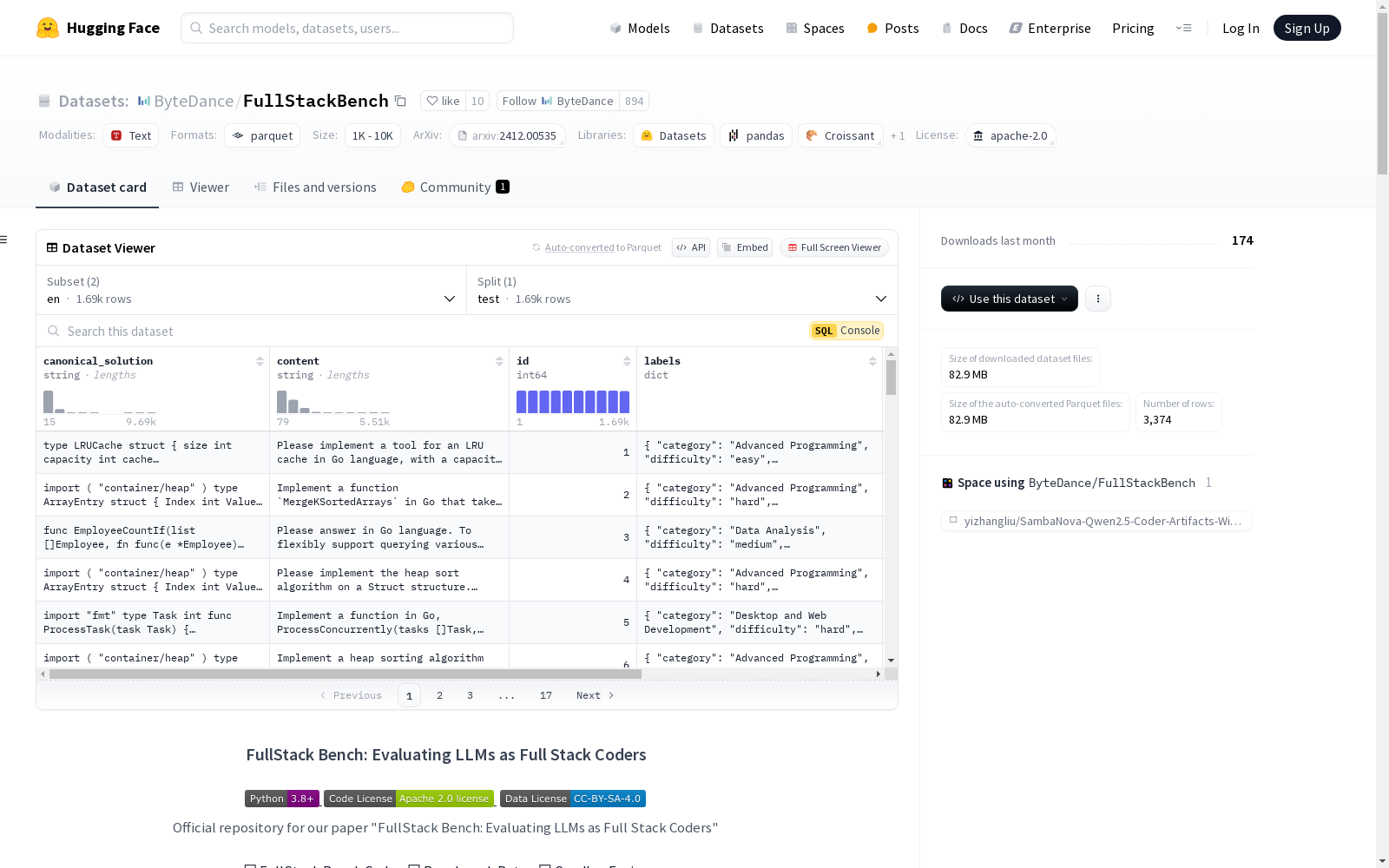Viewport: 1389px width, 868px height.
Task: Open the Docs menu item
Action: pyautogui.click(x=964, y=28)
